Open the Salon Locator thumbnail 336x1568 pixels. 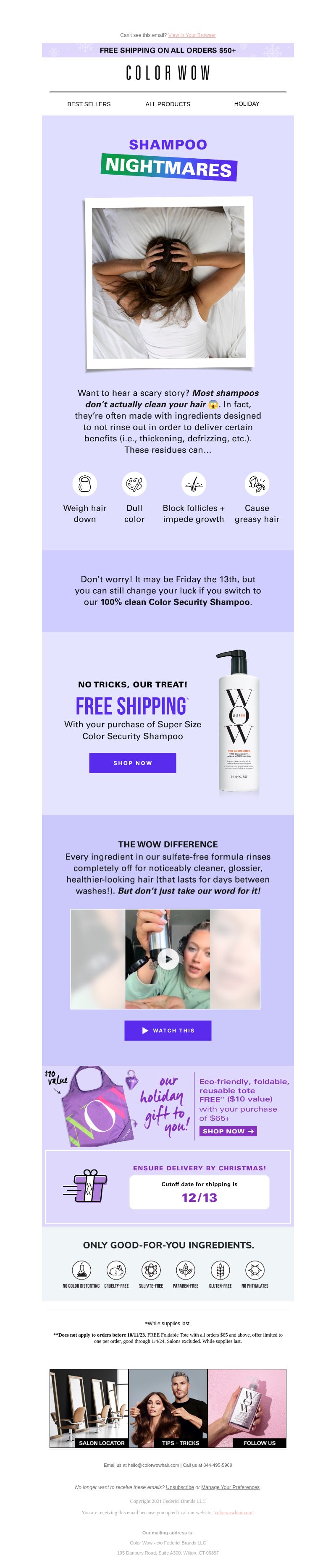point(89,1408)
